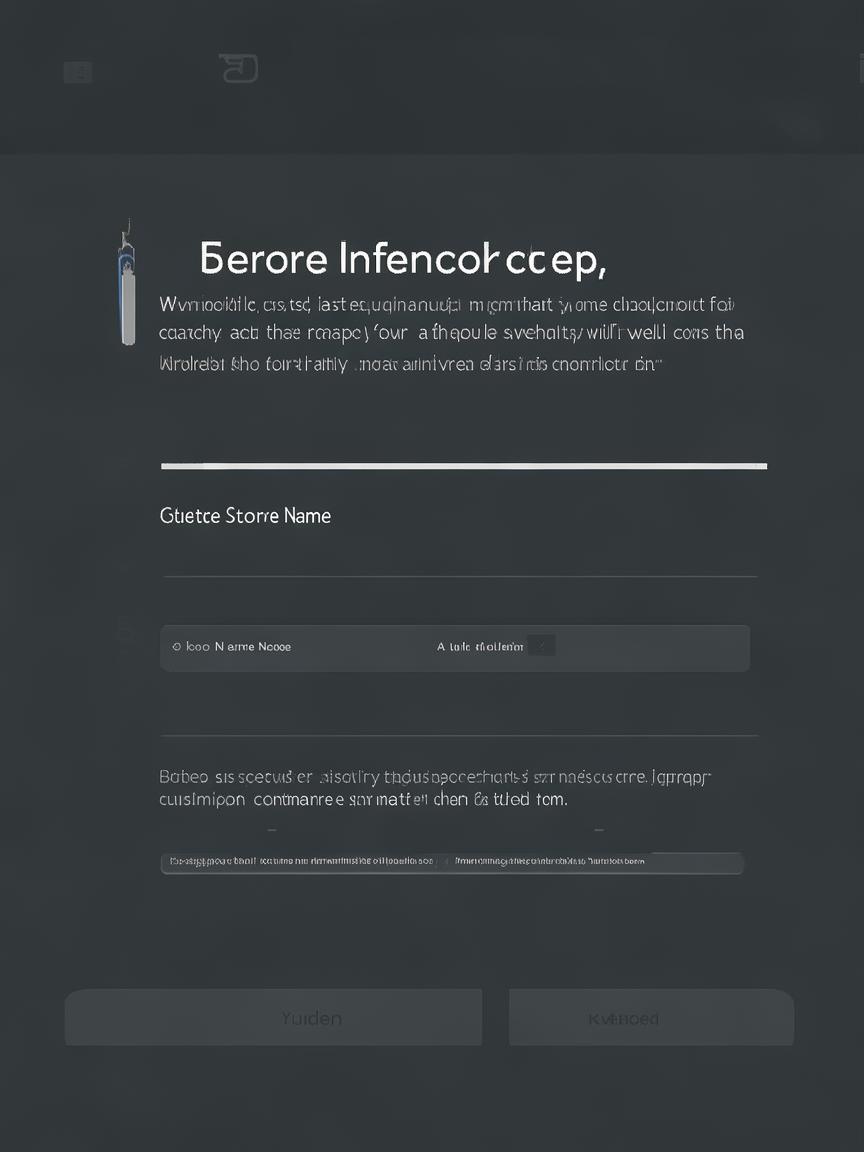864x1152 pixels.
Task: Click left segment of the thin bottom field
Action: (300, 861)
